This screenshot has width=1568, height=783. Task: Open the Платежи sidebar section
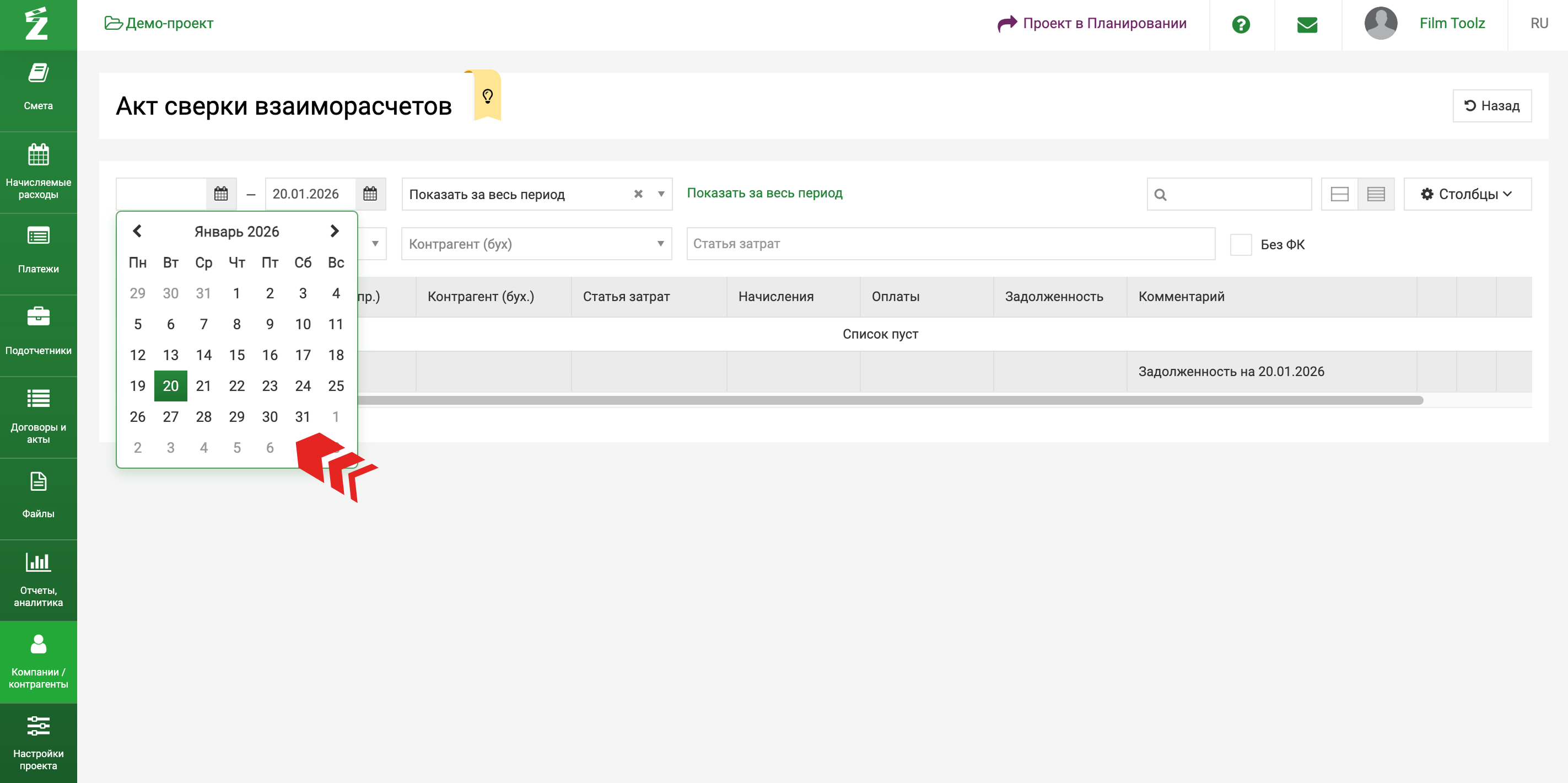(39, 252)
